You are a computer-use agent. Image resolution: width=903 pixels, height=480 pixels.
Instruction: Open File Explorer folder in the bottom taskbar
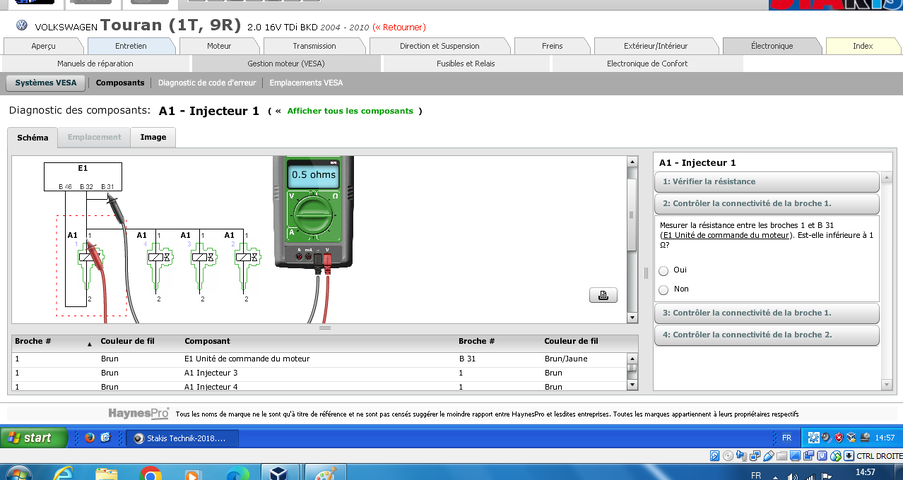point(106,472)
